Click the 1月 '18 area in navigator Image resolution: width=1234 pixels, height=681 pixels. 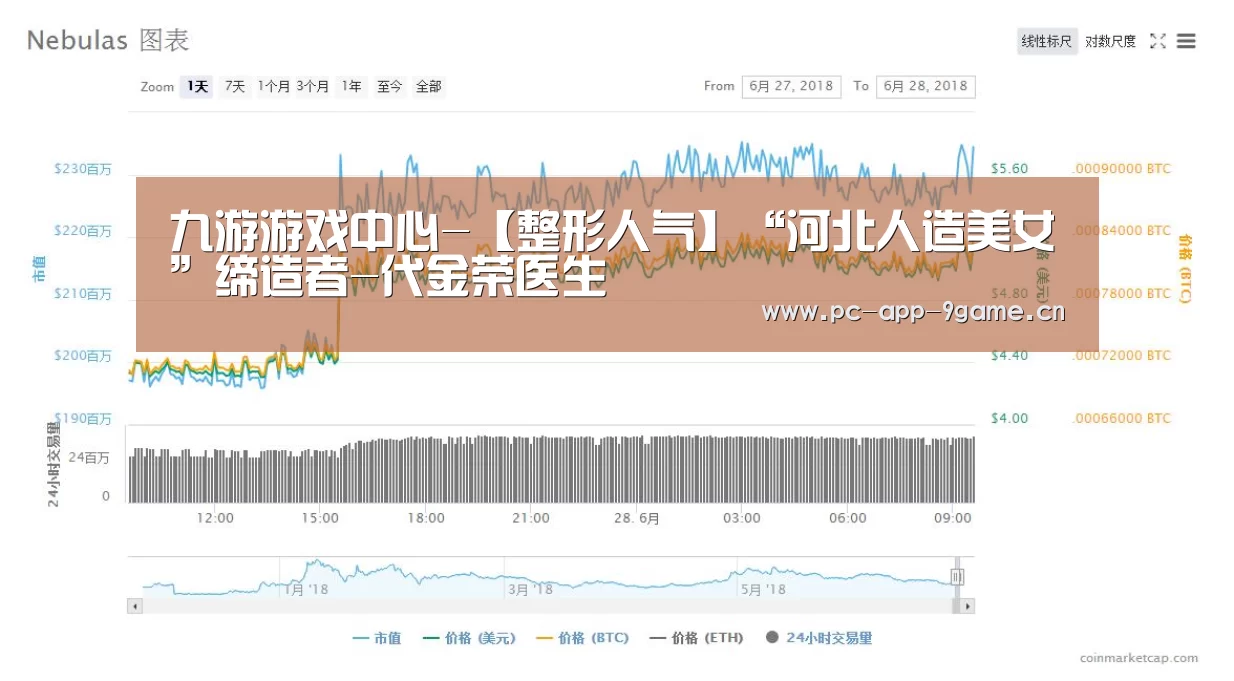pos(306,590)
